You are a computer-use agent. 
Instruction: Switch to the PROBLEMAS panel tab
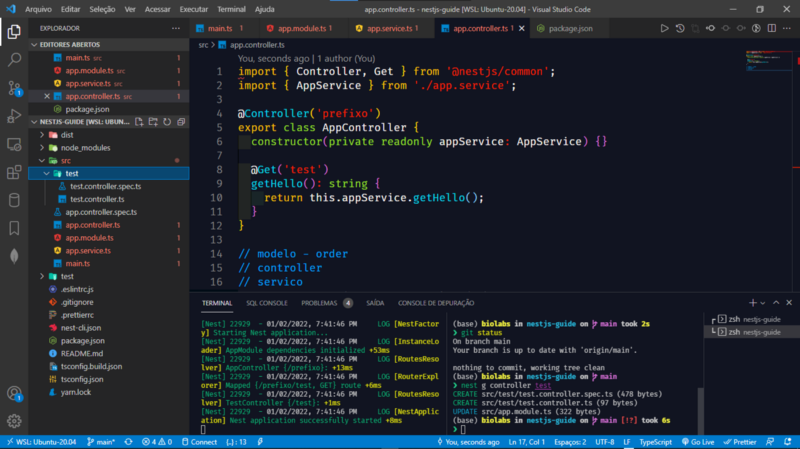[x=319, y=303]
